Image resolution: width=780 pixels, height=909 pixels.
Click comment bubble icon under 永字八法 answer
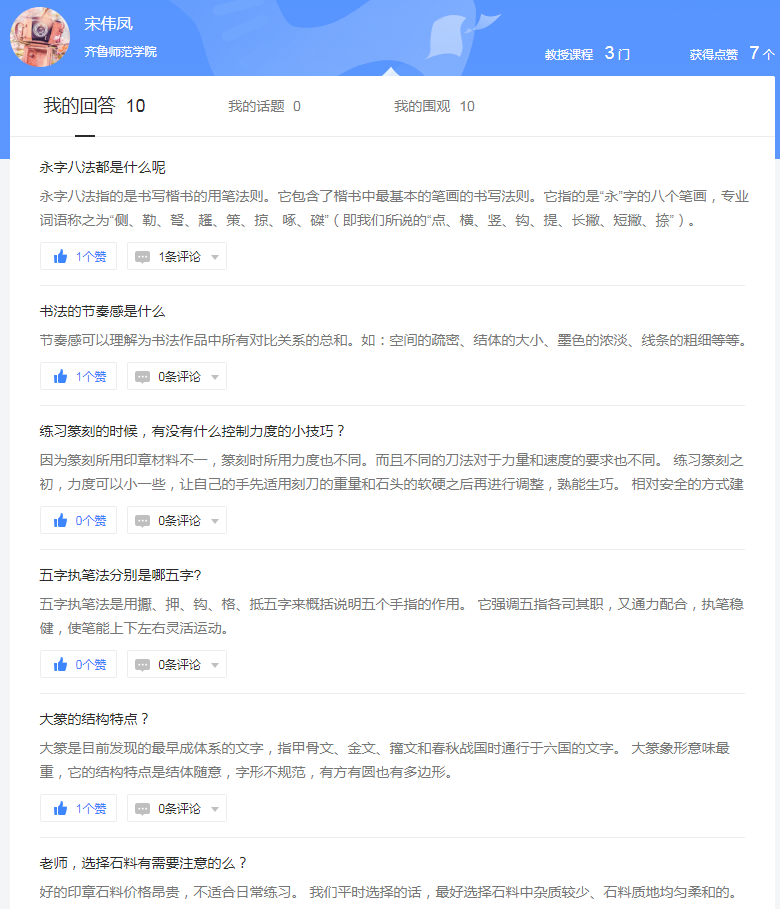click(143, 257)
